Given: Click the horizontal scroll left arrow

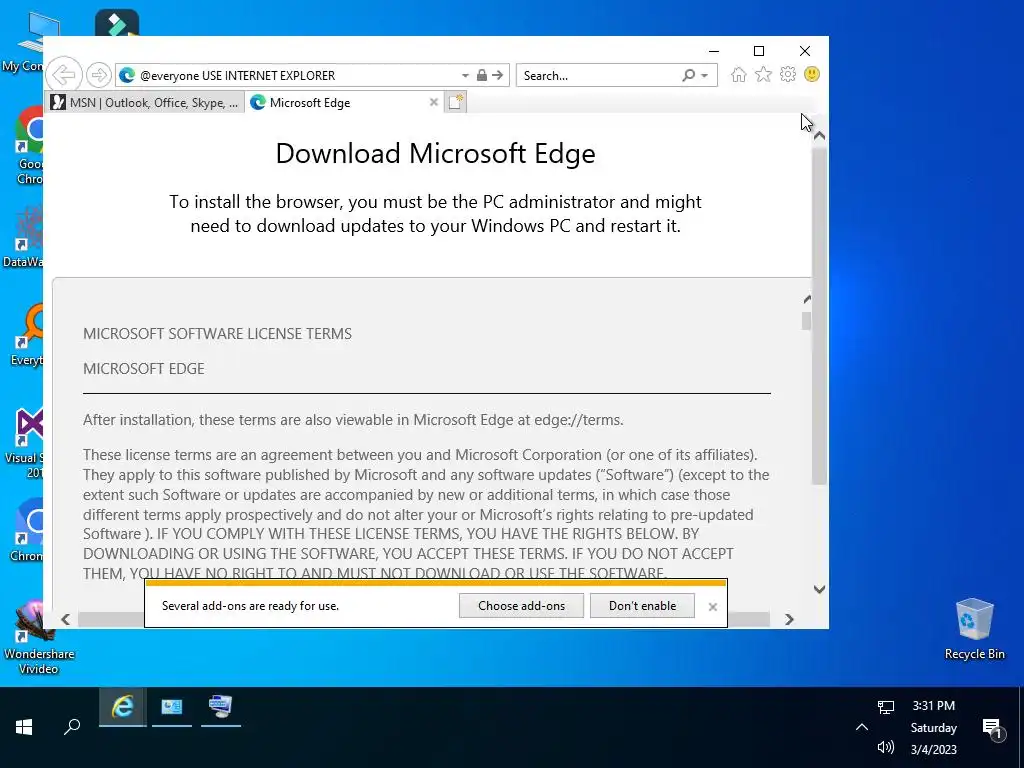Looking at the screenshot, I should [x=65, y=619].
